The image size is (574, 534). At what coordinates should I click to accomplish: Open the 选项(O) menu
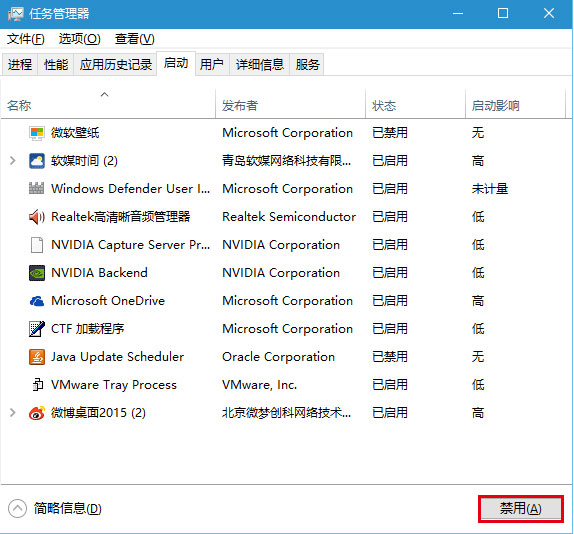[x=79, y=39]
